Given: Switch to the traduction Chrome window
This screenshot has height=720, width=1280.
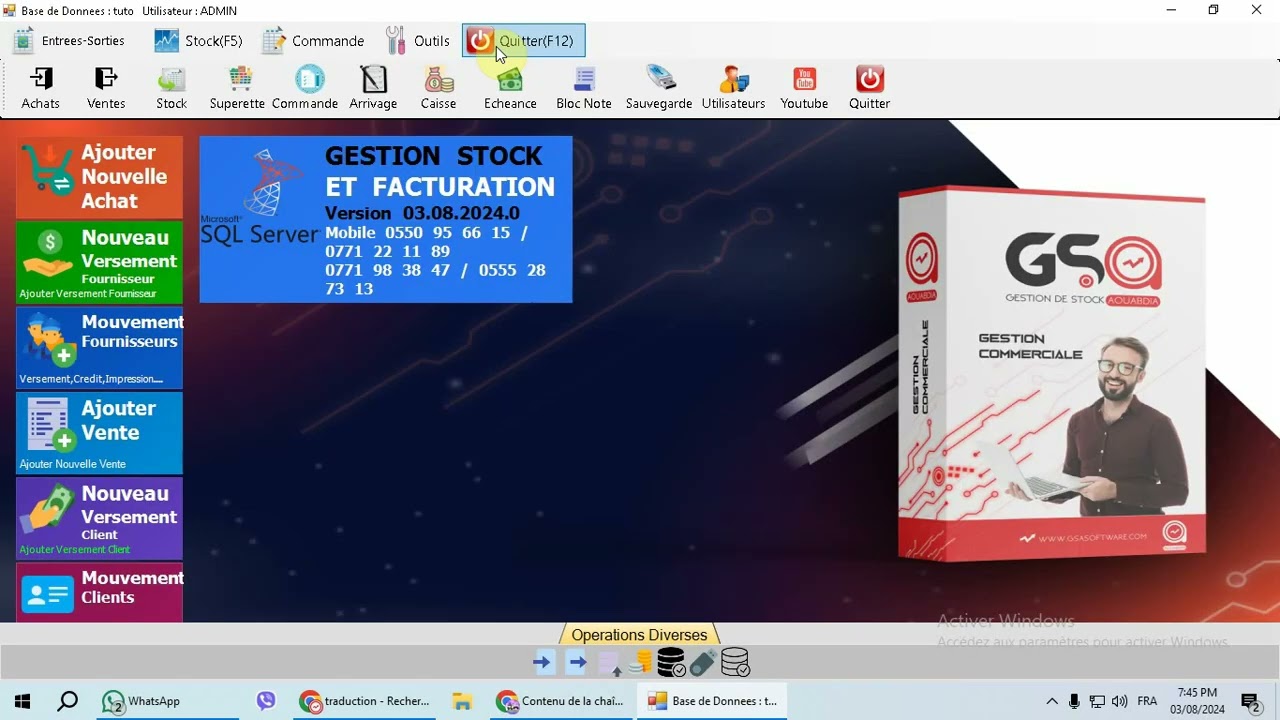Looking at the screenshot, I should pos(366,701).
